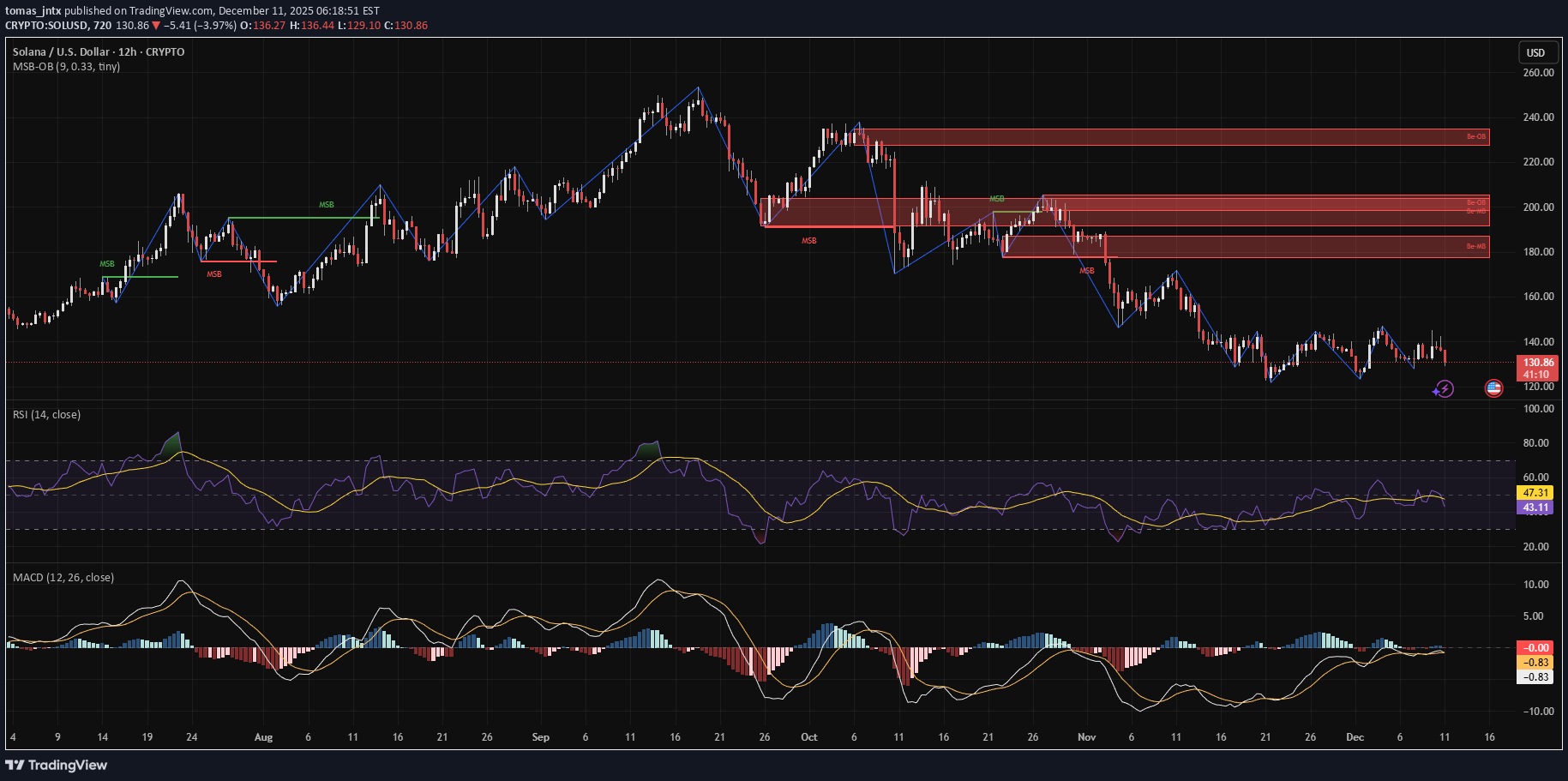Click the Dec label on the time axis
Viewport: 1568px width, 781px height.
tap(1355, 737)
